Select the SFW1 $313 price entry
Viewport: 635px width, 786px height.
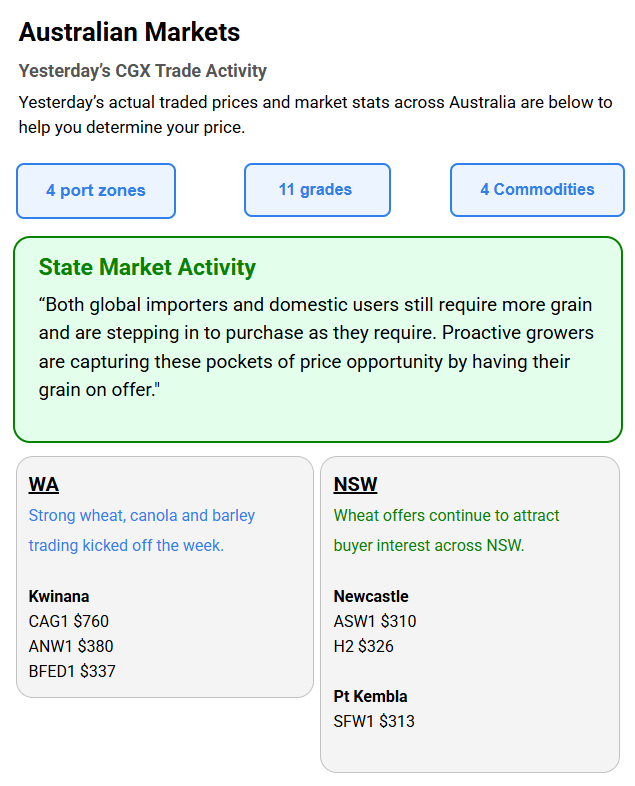click(374, 721)
